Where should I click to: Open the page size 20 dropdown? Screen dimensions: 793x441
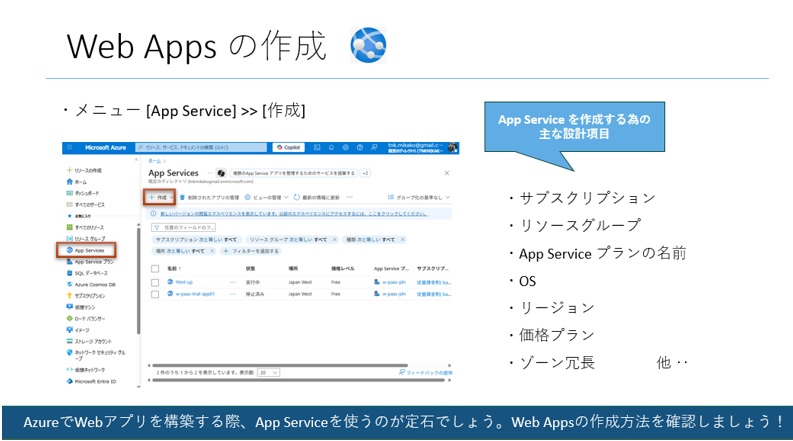[x=269, y=373]
